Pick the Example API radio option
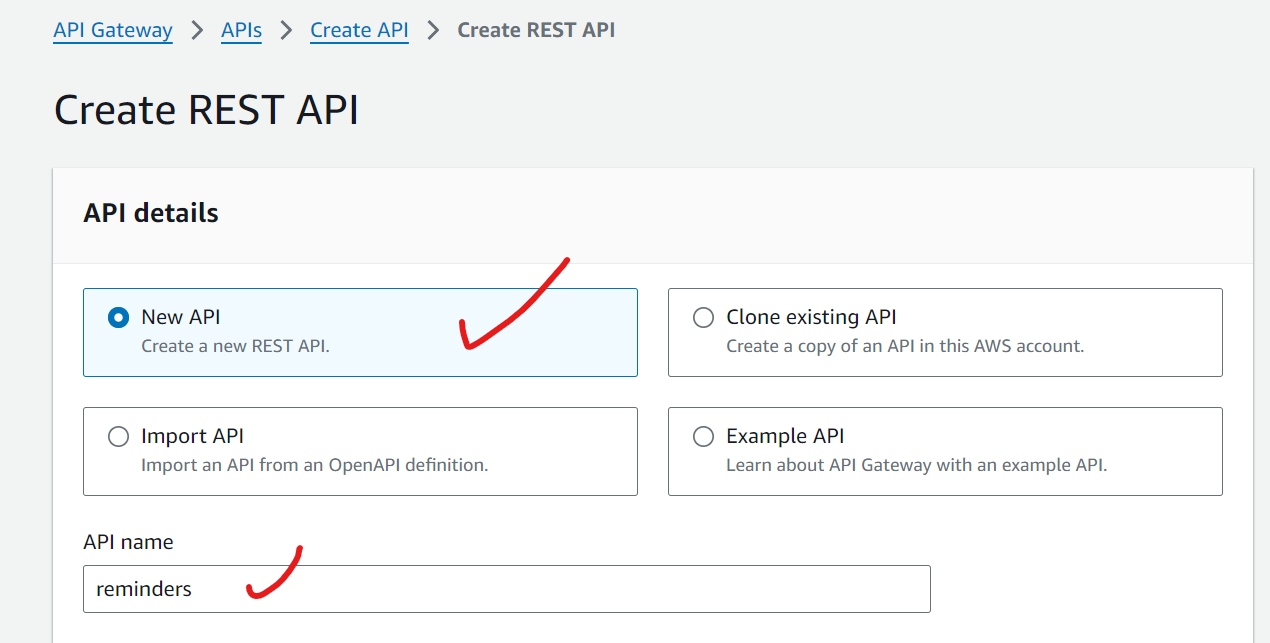 [x=704, y=437]
